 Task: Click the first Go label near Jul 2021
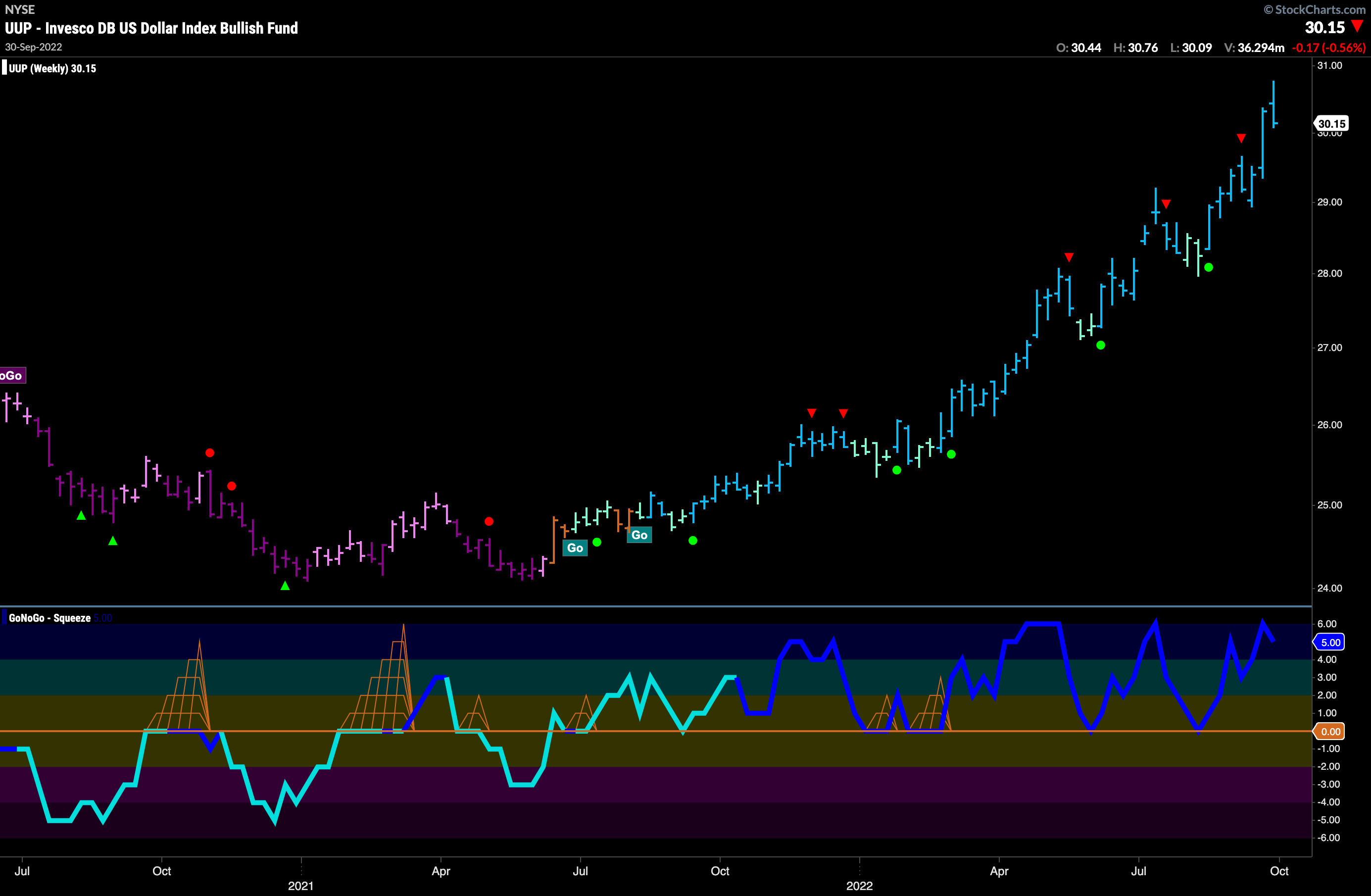(575, 548)
